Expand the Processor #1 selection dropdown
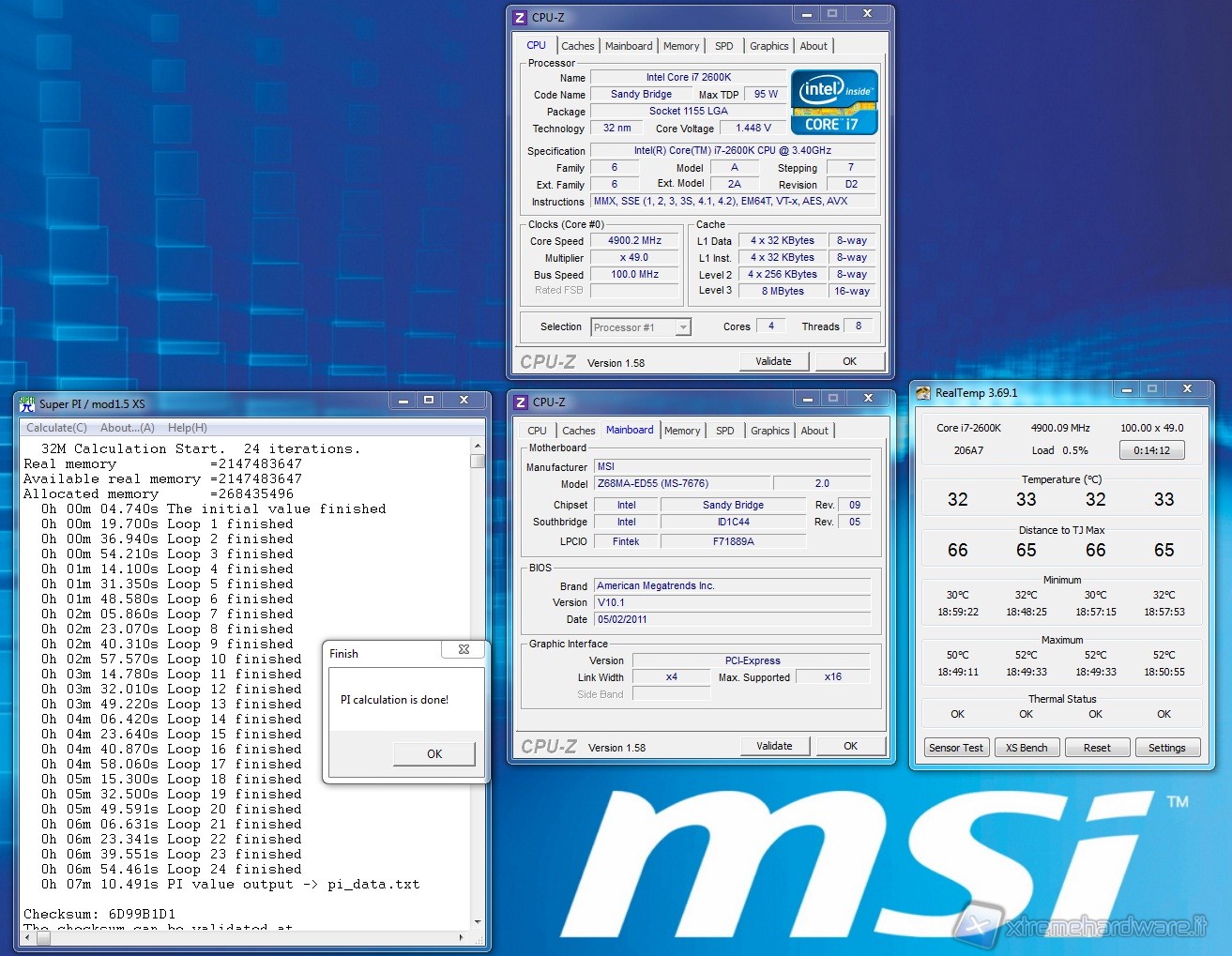Viewport: 1232px width, 956px height. pyautogui.click(x=683, y=327)
